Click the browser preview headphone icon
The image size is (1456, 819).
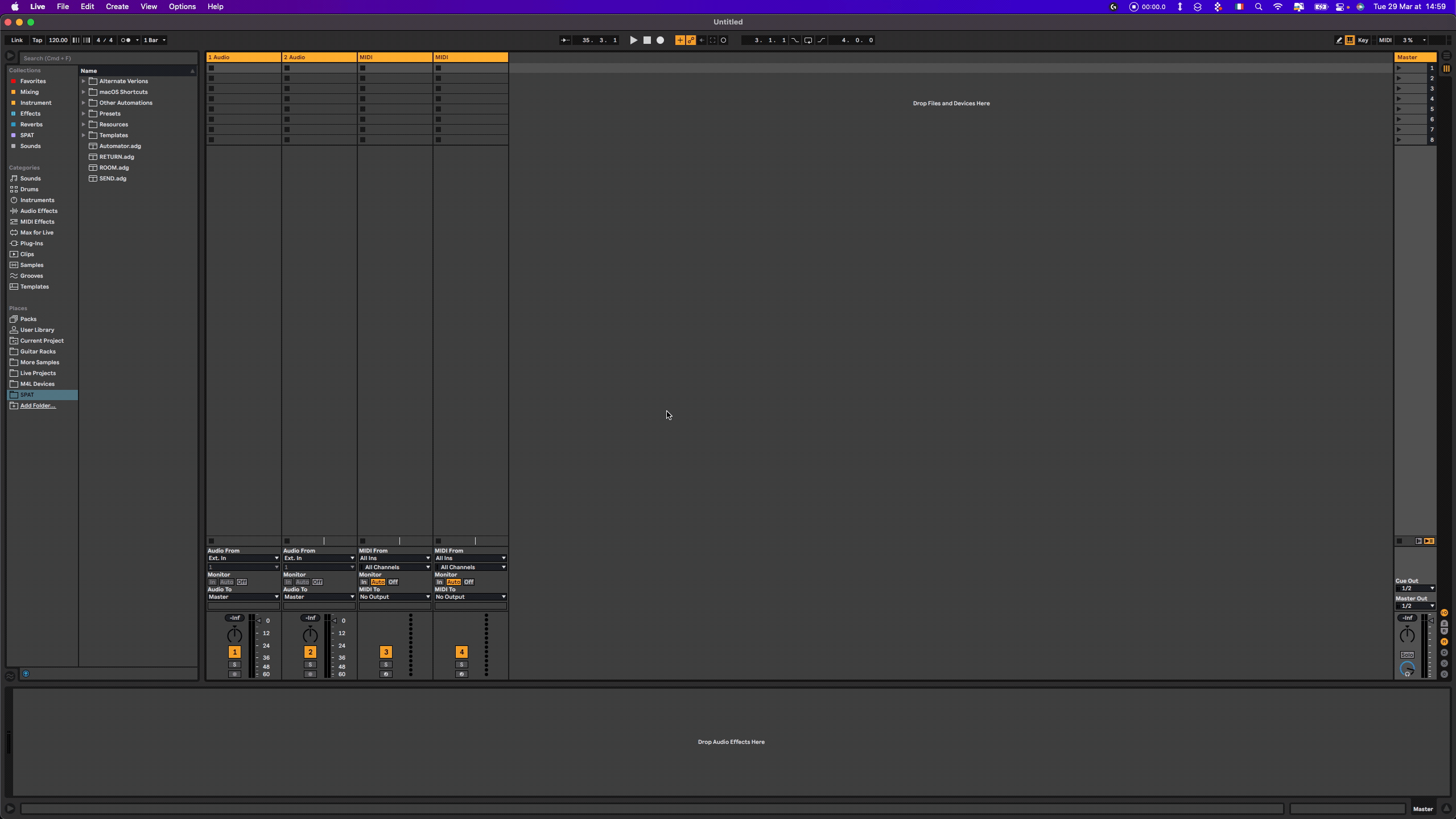(x=26, y=674)
